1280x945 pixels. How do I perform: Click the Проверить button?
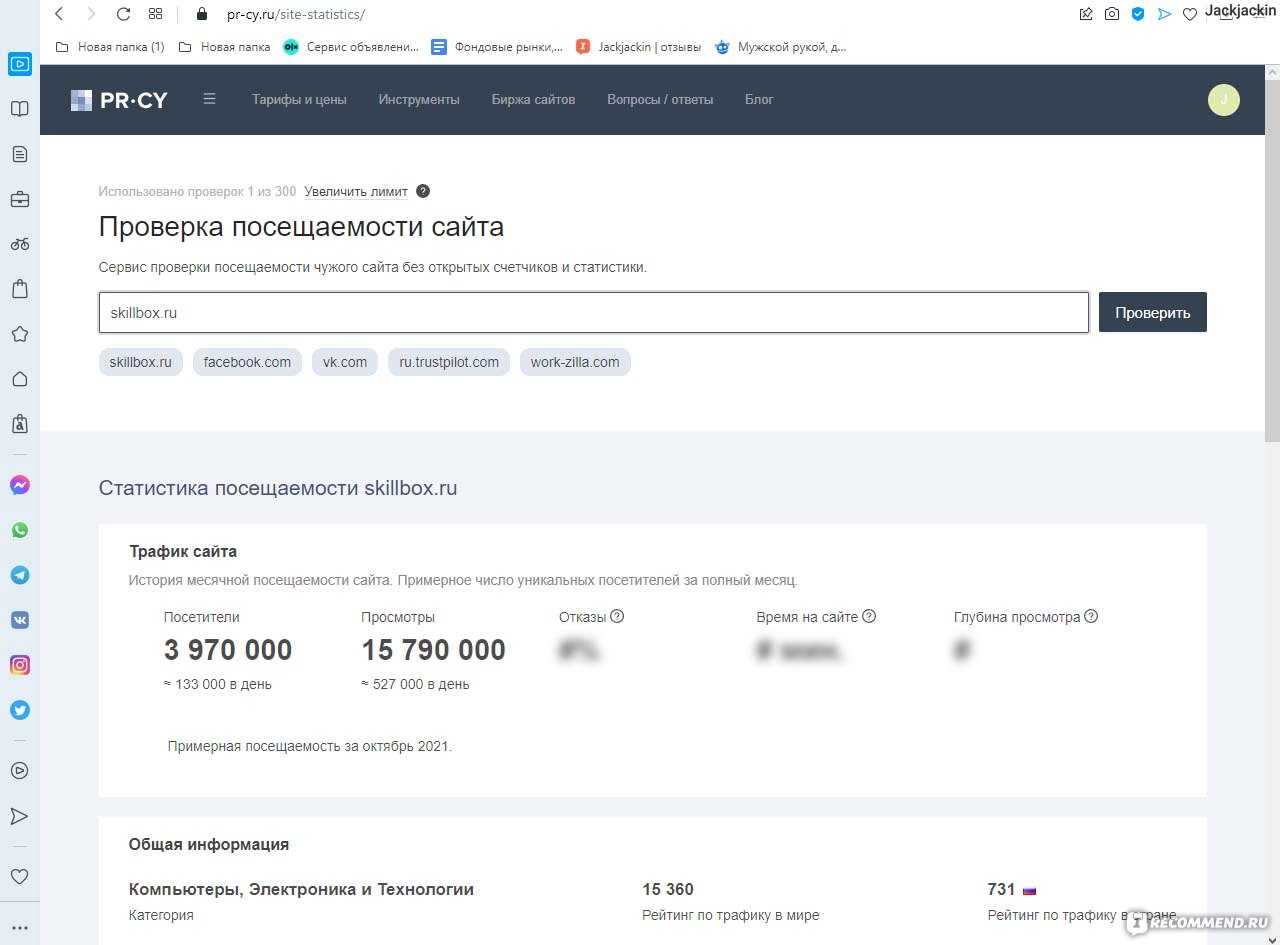pos(1152,312)
